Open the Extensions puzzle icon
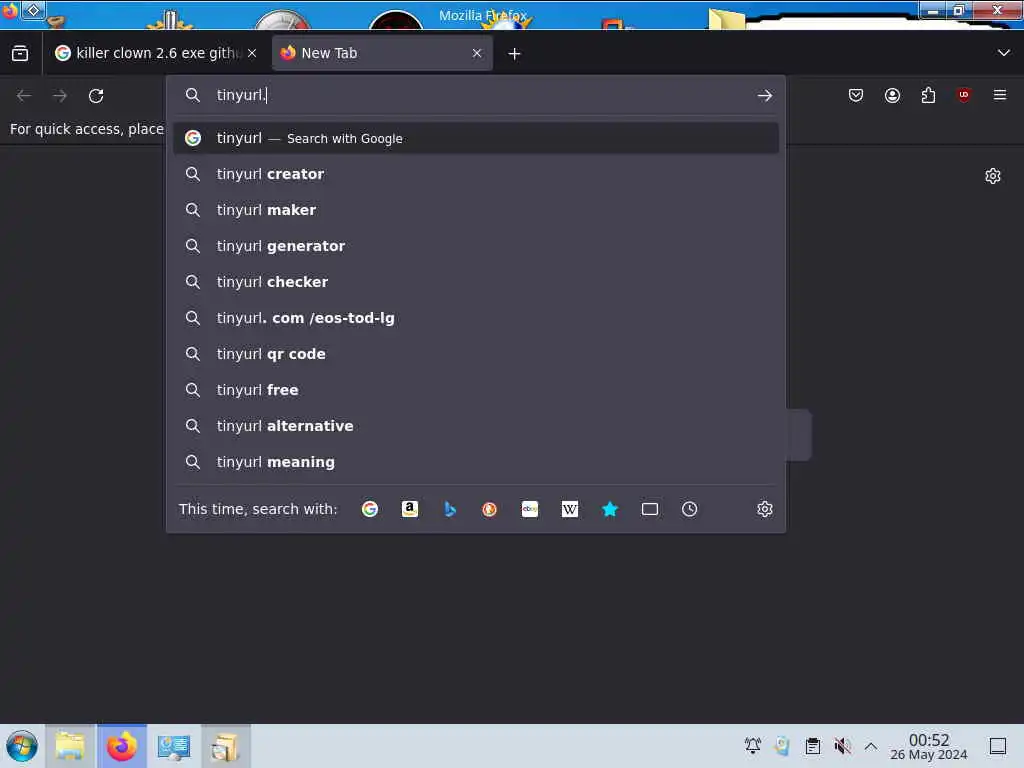Viewport: 1024px width, 768px height. [928, 96]
